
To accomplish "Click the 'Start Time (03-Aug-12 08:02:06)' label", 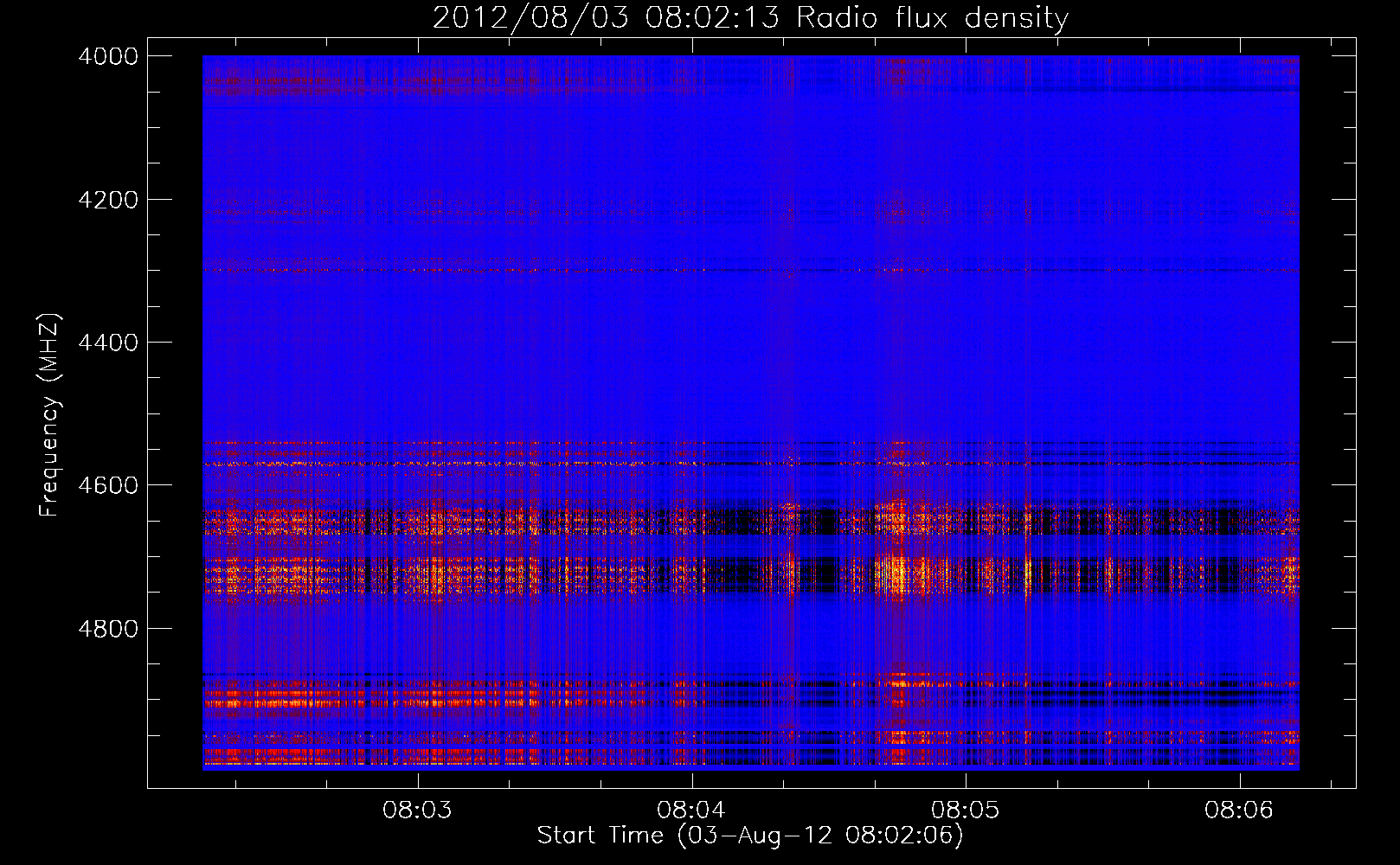I will [x=750, y=836].
